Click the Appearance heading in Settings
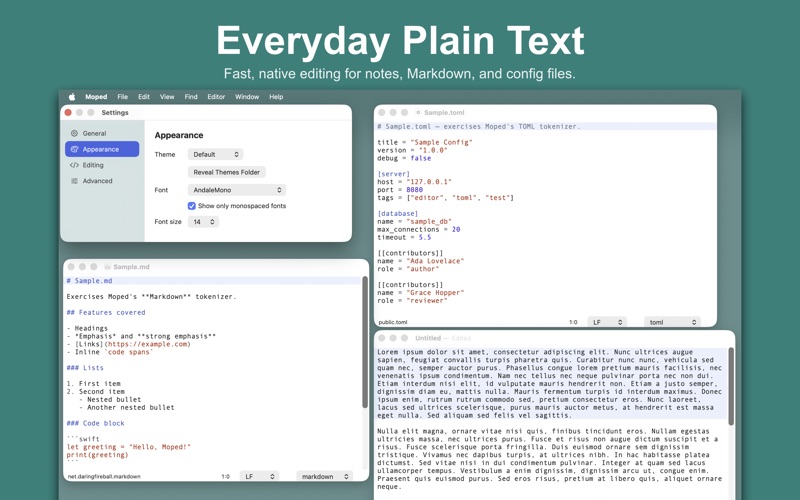 tap(179, 135)
